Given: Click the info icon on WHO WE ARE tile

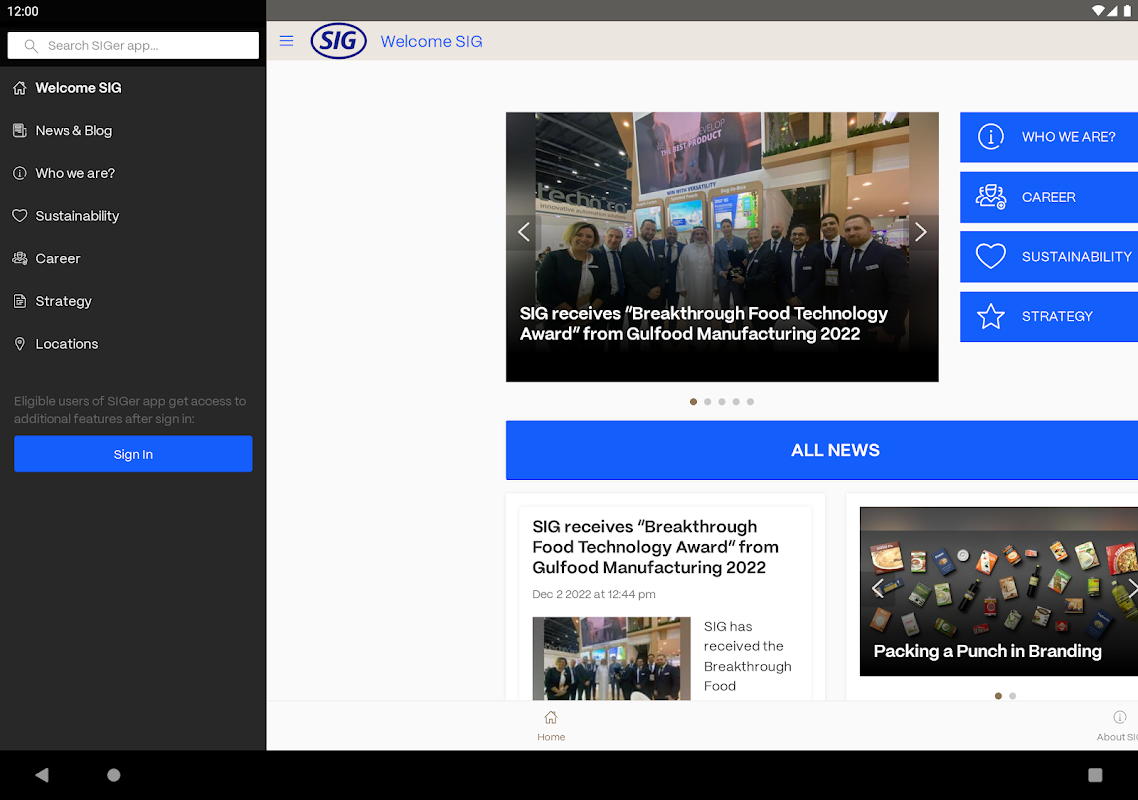Looking at the screenshot, I should coord(991,136).
